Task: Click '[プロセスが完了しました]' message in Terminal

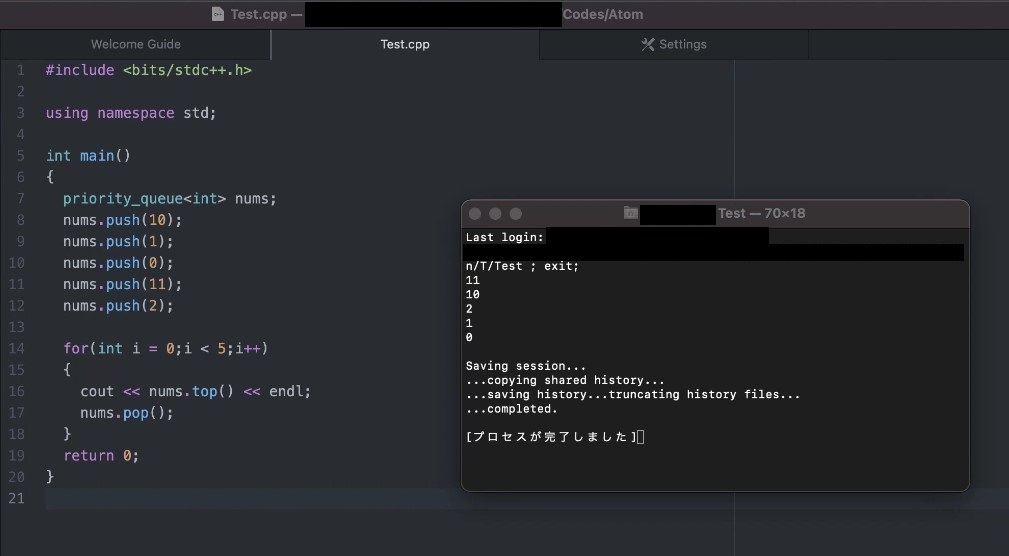Action: coord(551,437)
